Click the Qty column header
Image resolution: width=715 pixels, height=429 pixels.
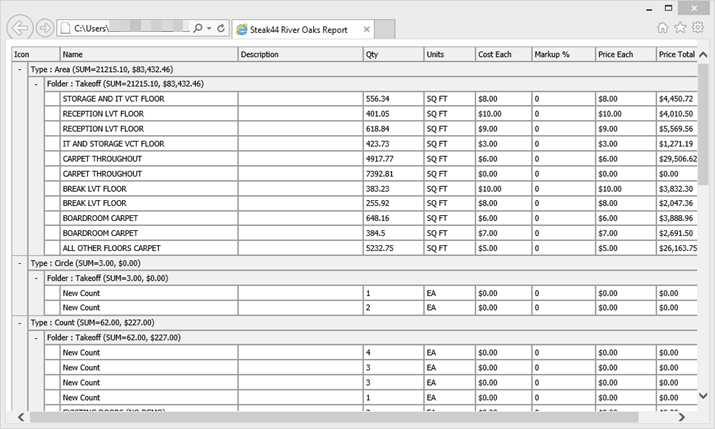394,54
